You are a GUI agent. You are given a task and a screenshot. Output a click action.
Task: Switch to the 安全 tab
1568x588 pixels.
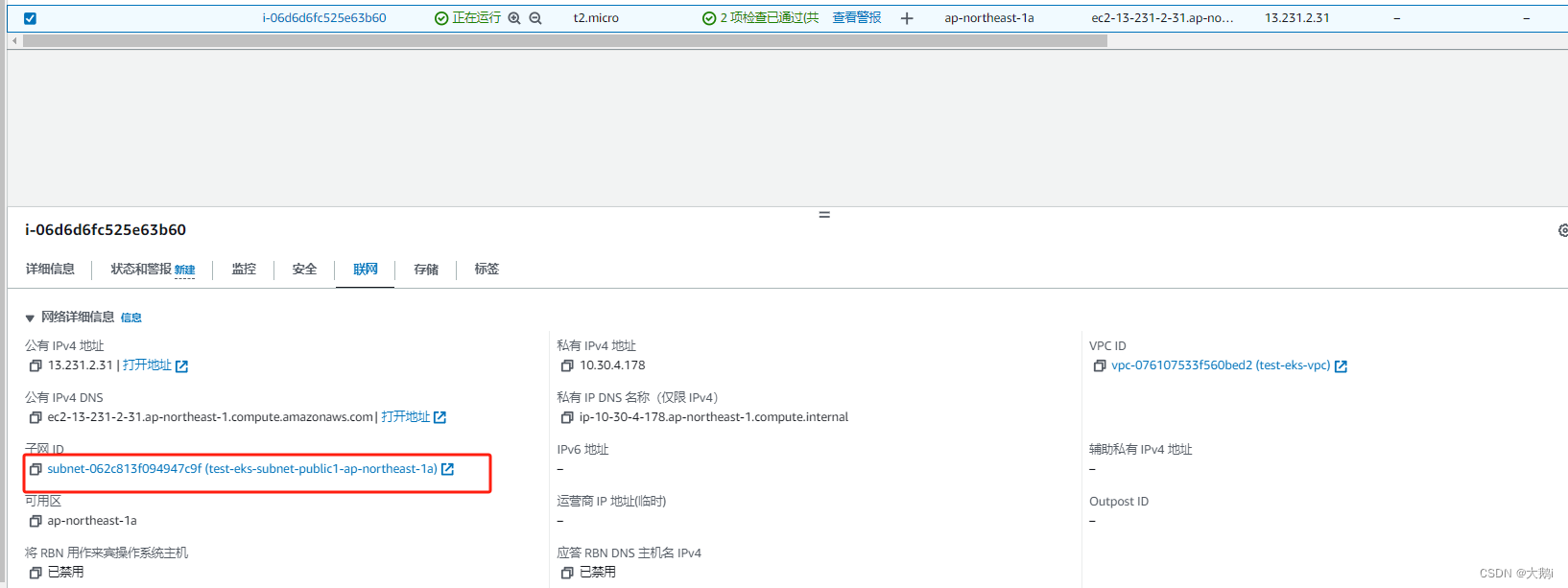coord(304,270)
